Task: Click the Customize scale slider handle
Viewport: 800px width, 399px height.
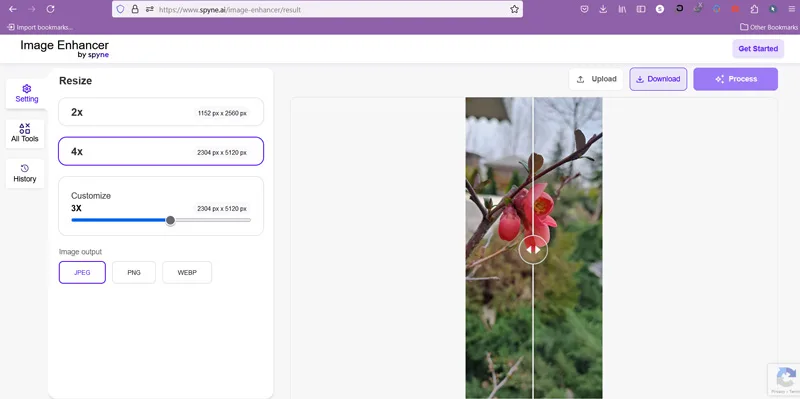Action: pos(170,220)
